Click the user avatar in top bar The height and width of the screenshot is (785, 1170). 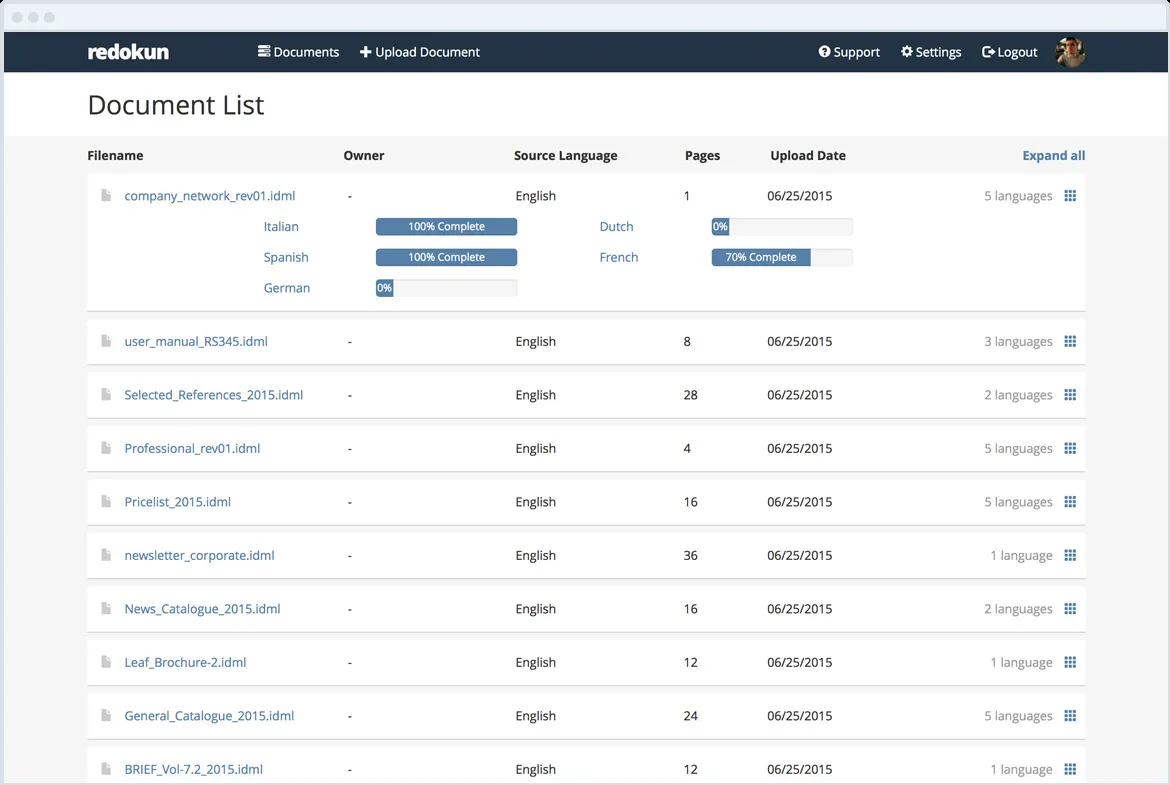click(1070, 52)
